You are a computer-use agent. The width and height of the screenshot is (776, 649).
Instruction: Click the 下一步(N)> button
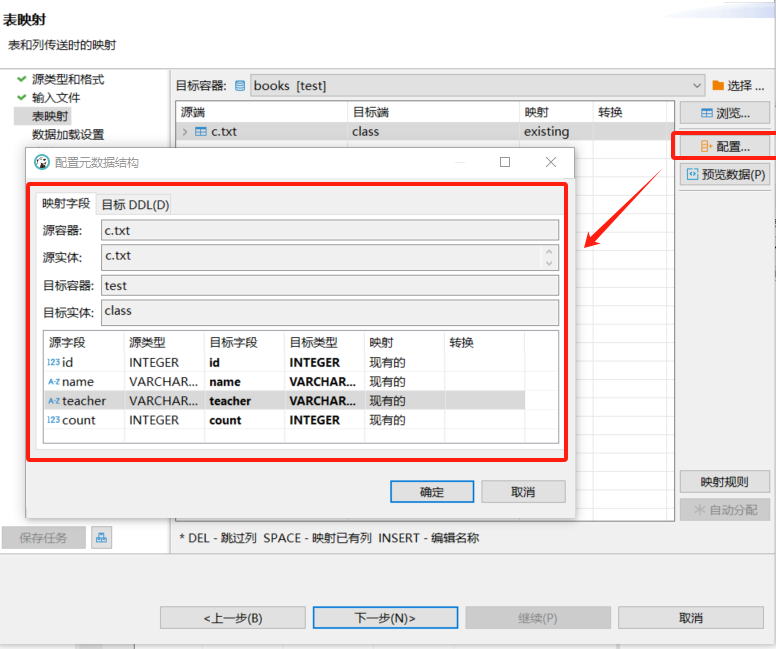click(x=385, y=618)
